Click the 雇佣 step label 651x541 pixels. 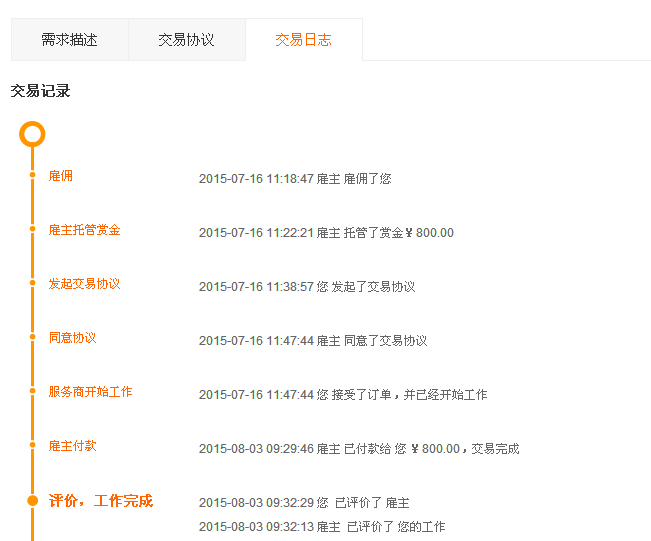60,176
